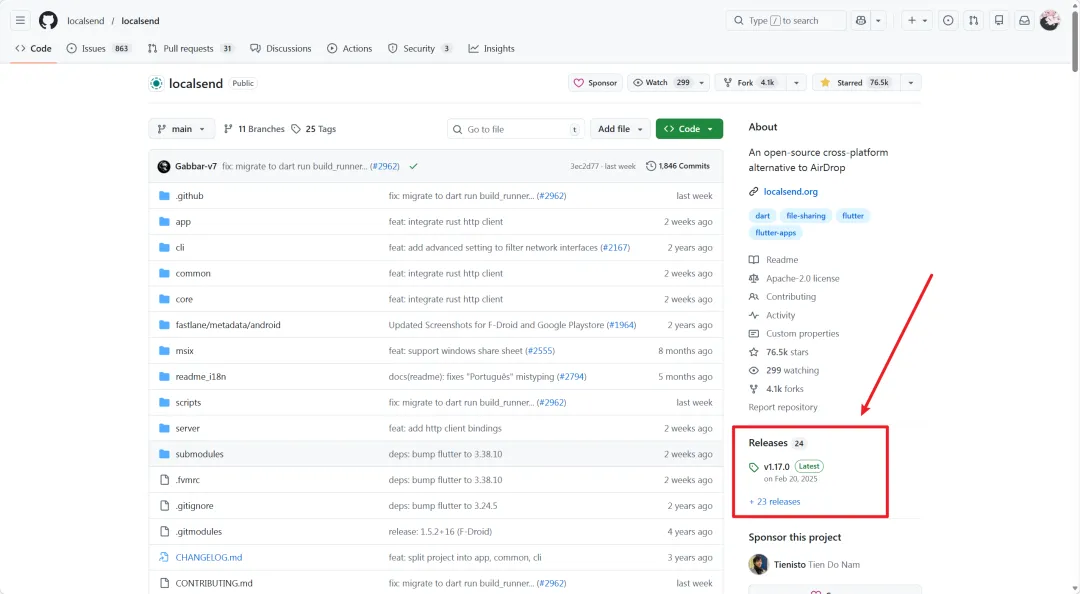Viewport: 1080px width, 594px height.
Task: Expand the Fork options dropdown arrow
Action: click(796, 83)
